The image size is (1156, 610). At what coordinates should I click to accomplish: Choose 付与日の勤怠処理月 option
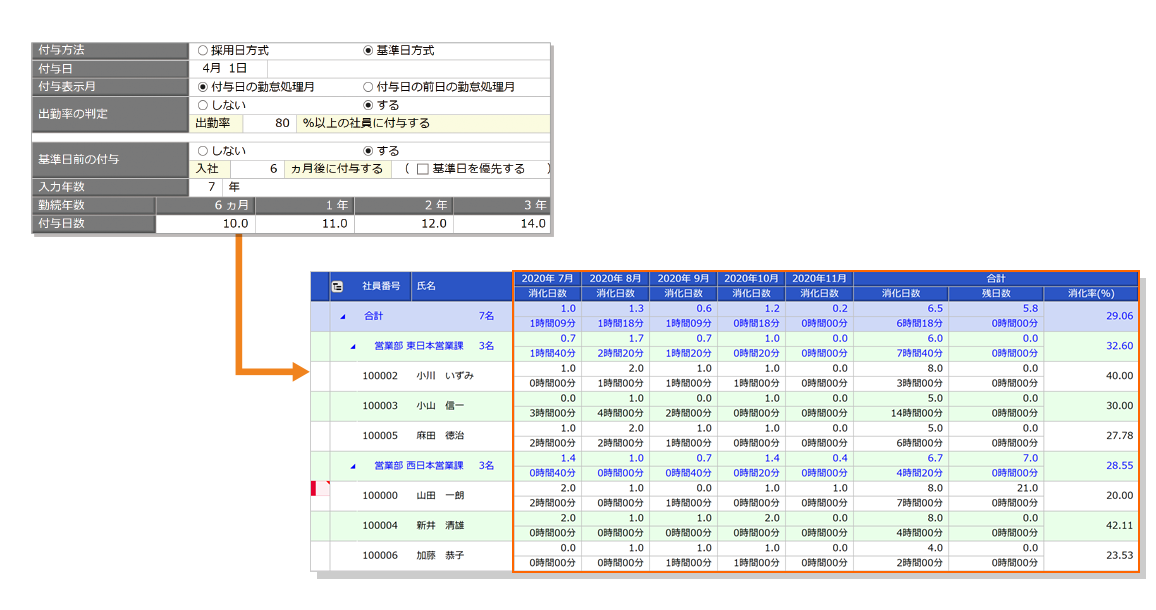202,86
